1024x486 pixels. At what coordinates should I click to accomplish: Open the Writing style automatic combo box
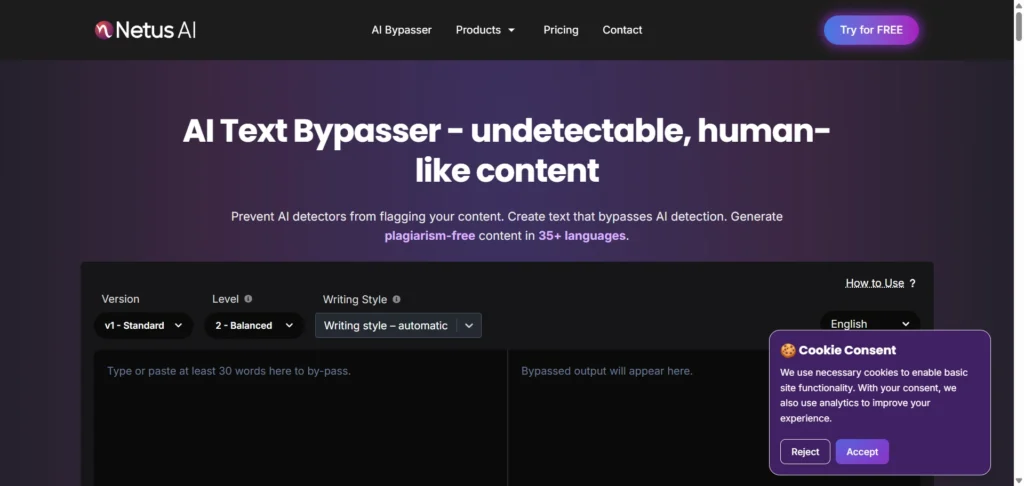click(398, 325)
